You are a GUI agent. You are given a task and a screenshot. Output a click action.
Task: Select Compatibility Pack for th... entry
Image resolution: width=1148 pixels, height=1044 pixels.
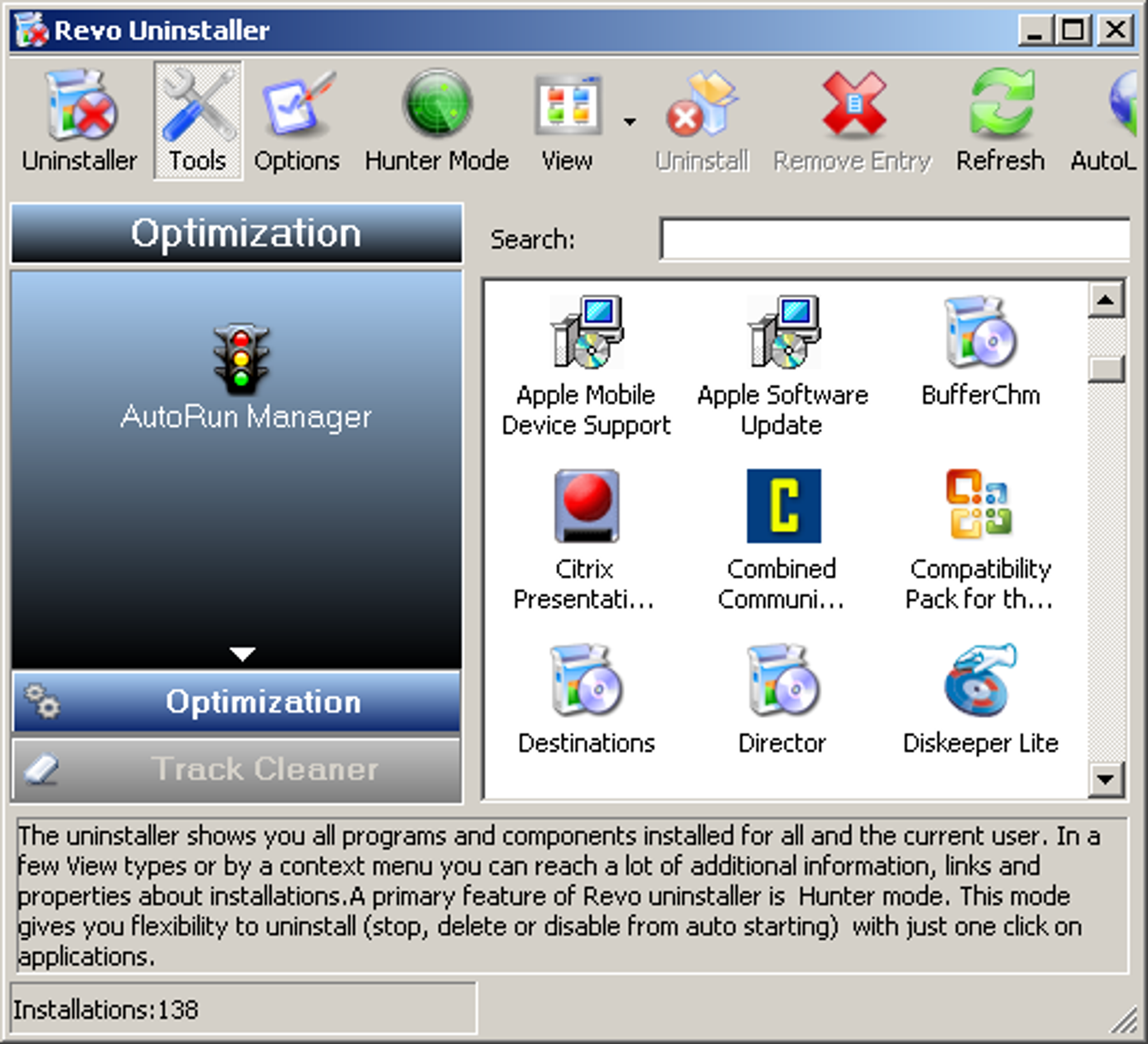(x=979, y=540)
